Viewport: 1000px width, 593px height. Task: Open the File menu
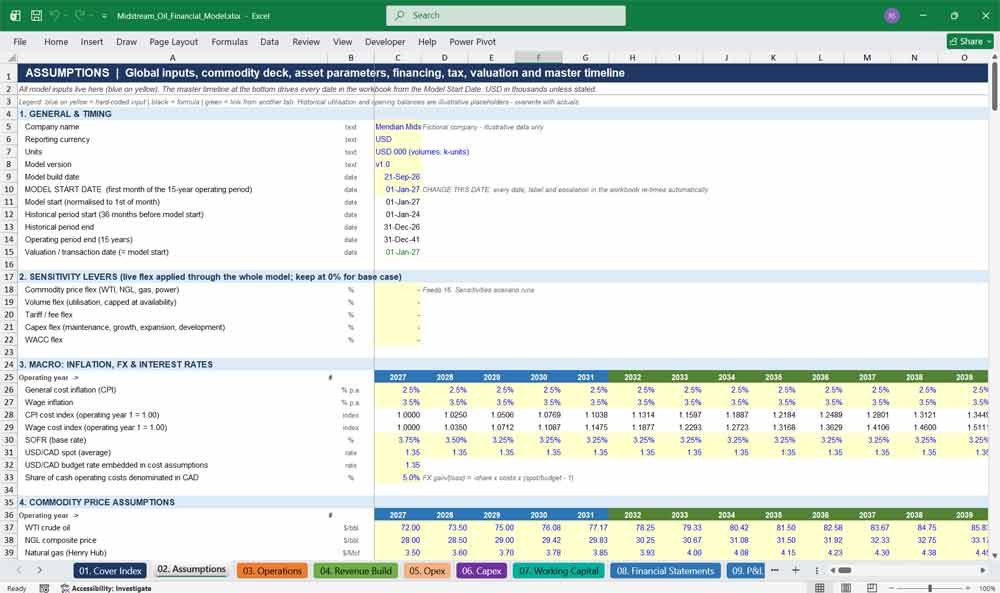[20, 41]
